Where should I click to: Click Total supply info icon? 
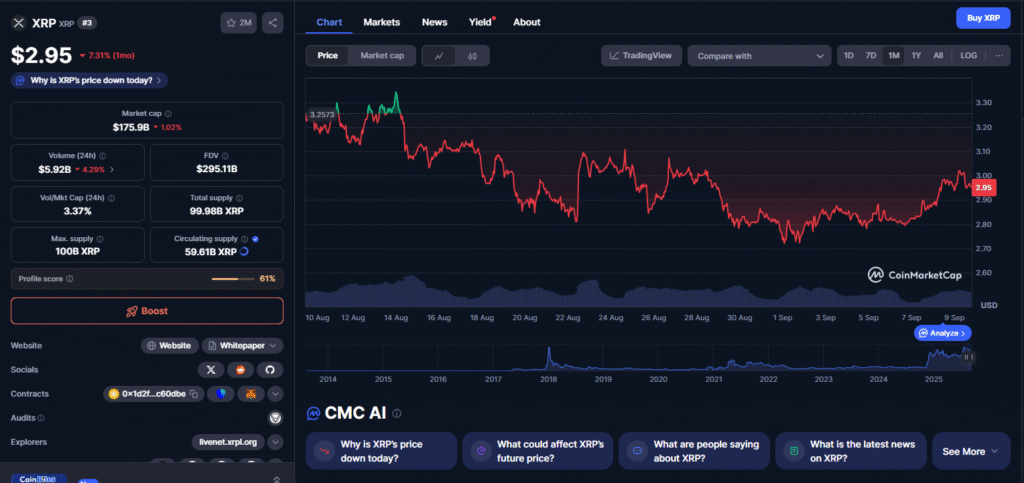(x=240, y=198)
